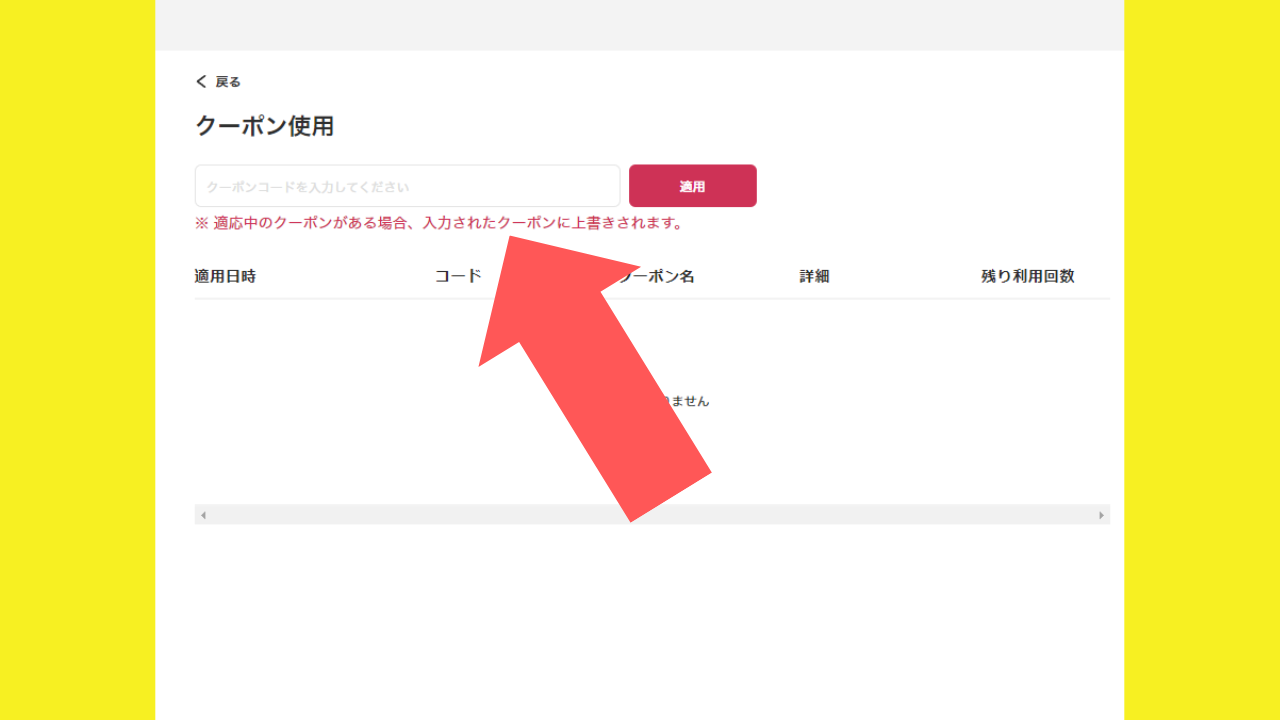Click the red overwrite warning note
This screenshot has height=720, width=1280.
(x=440, y=223)
